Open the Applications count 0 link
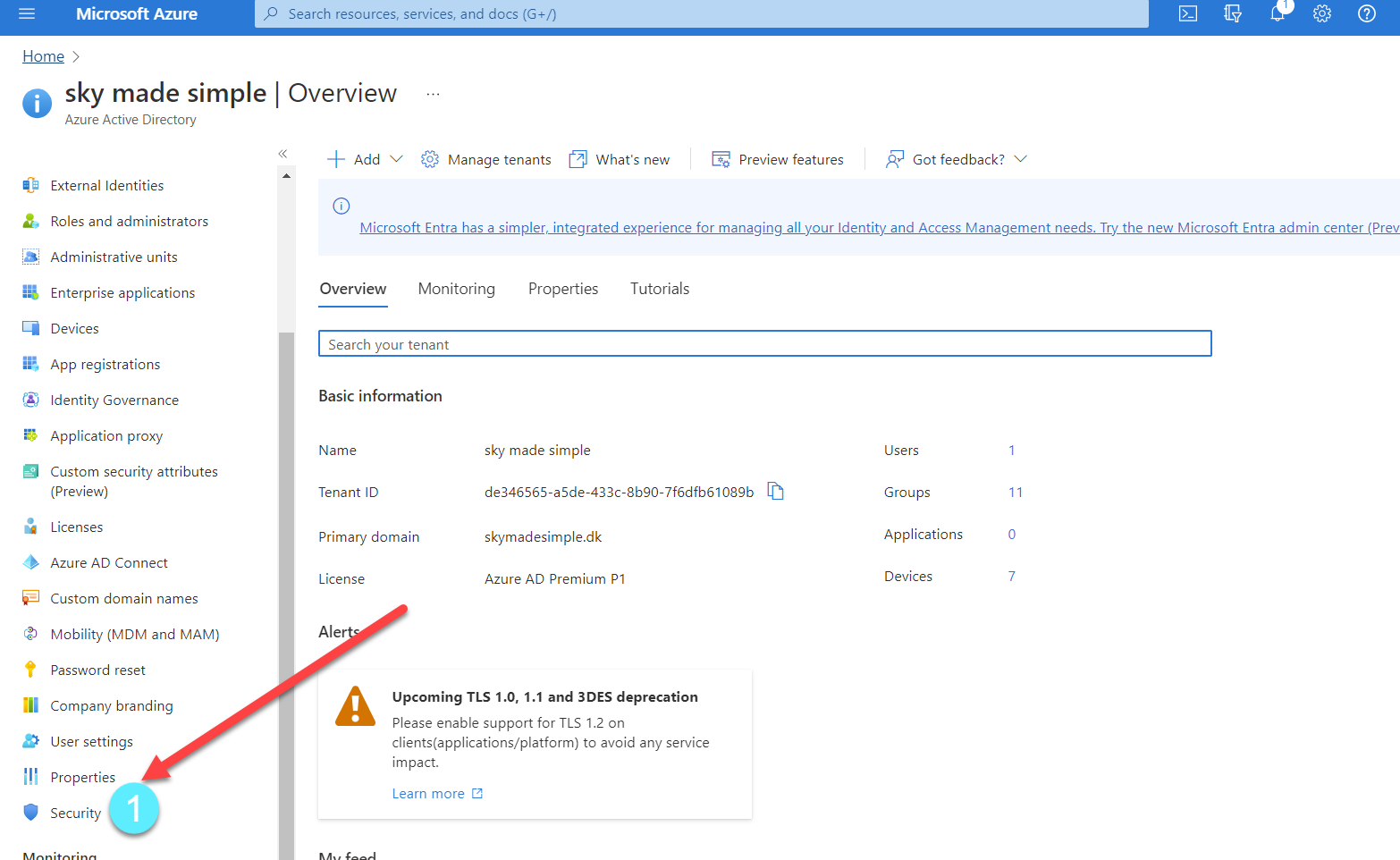Screen dimensions: 1400x860 tap(1012, 535)
